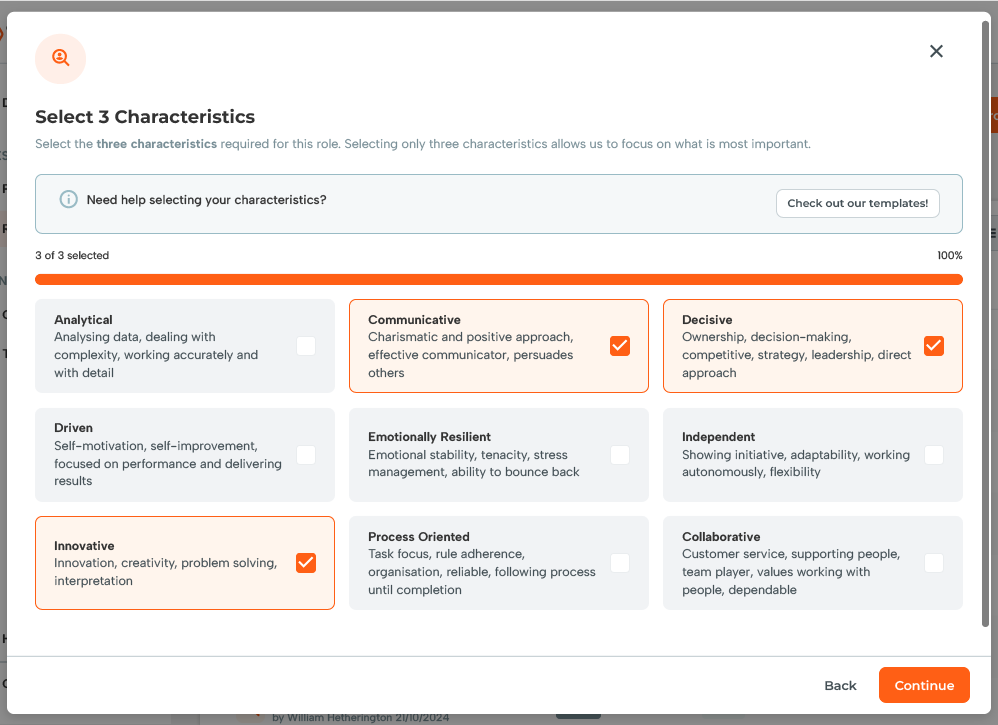Enable the Emotionally Resilient checkbox
This screenshot has height=725, width=998.
(620, 454)
